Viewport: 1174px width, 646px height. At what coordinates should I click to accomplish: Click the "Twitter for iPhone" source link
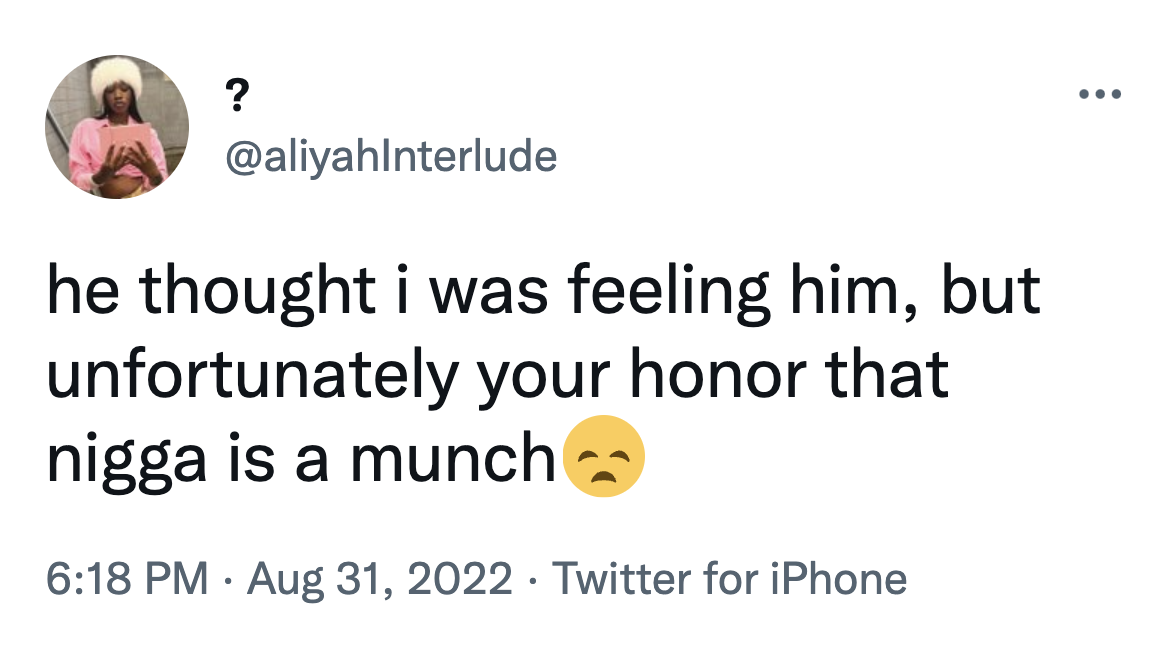click(x=729, y=579)
